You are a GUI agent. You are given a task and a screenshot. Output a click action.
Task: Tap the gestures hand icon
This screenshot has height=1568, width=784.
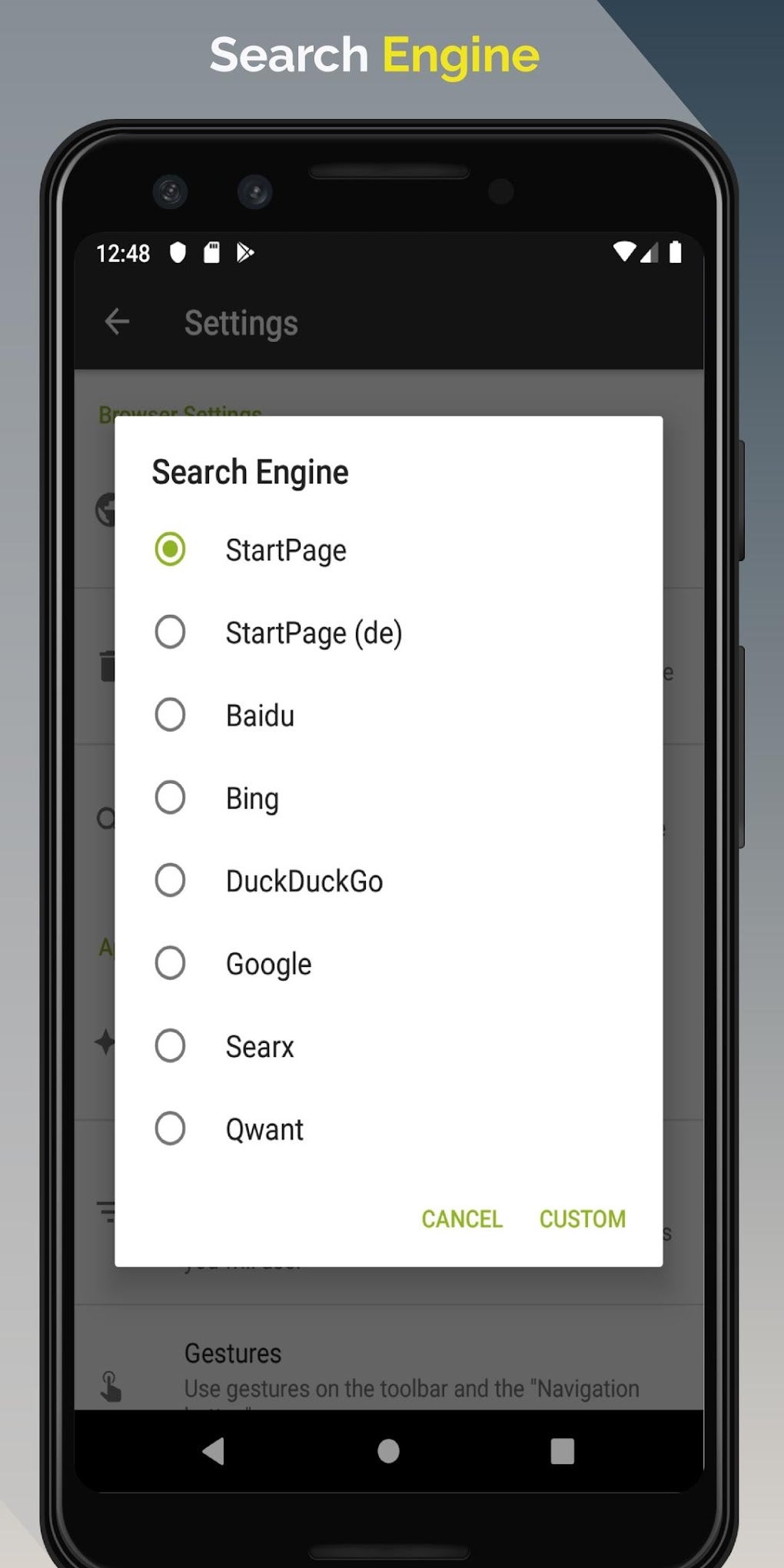click(x=111, y=1386)
